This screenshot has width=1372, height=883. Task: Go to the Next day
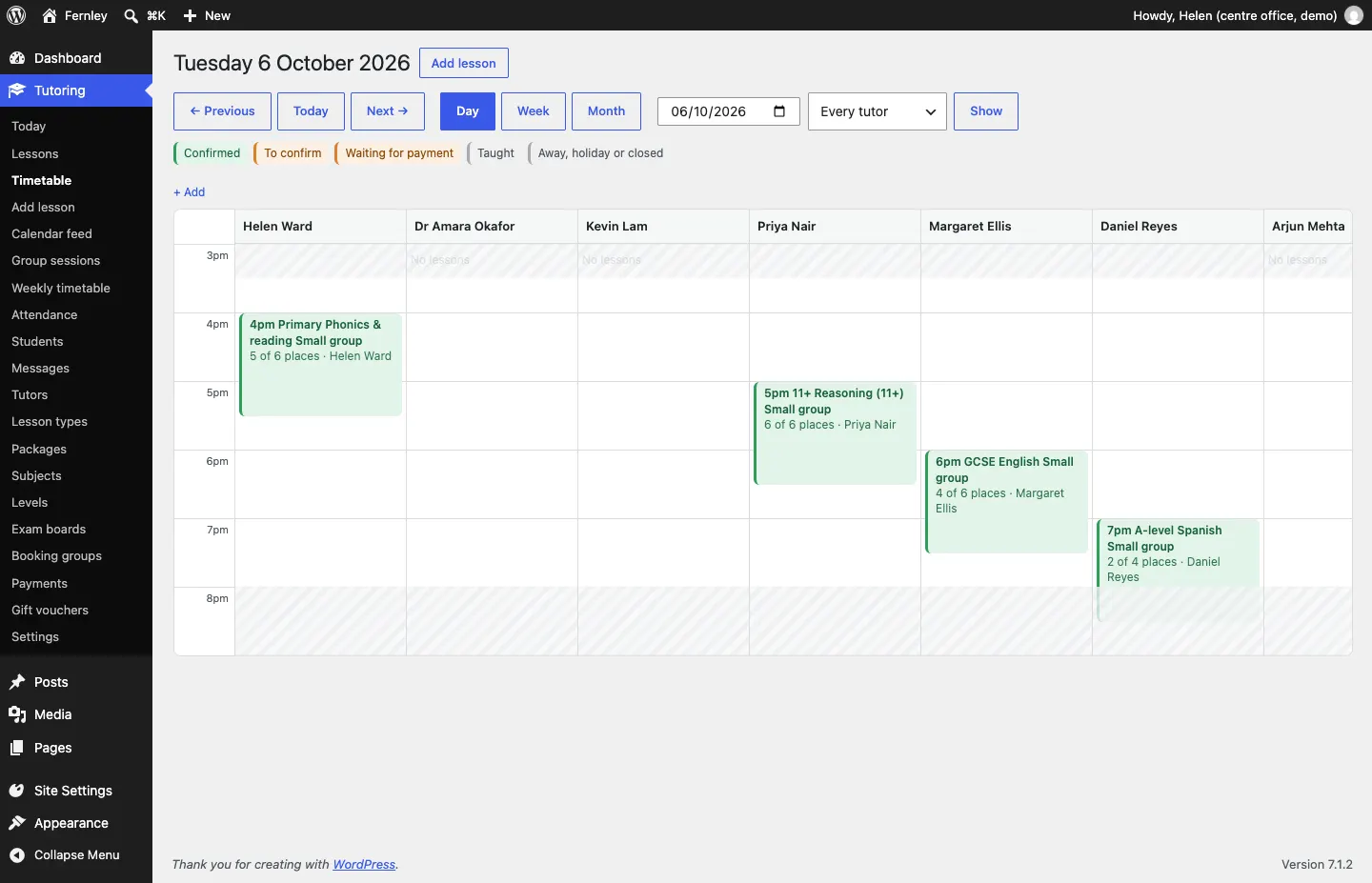388,111
